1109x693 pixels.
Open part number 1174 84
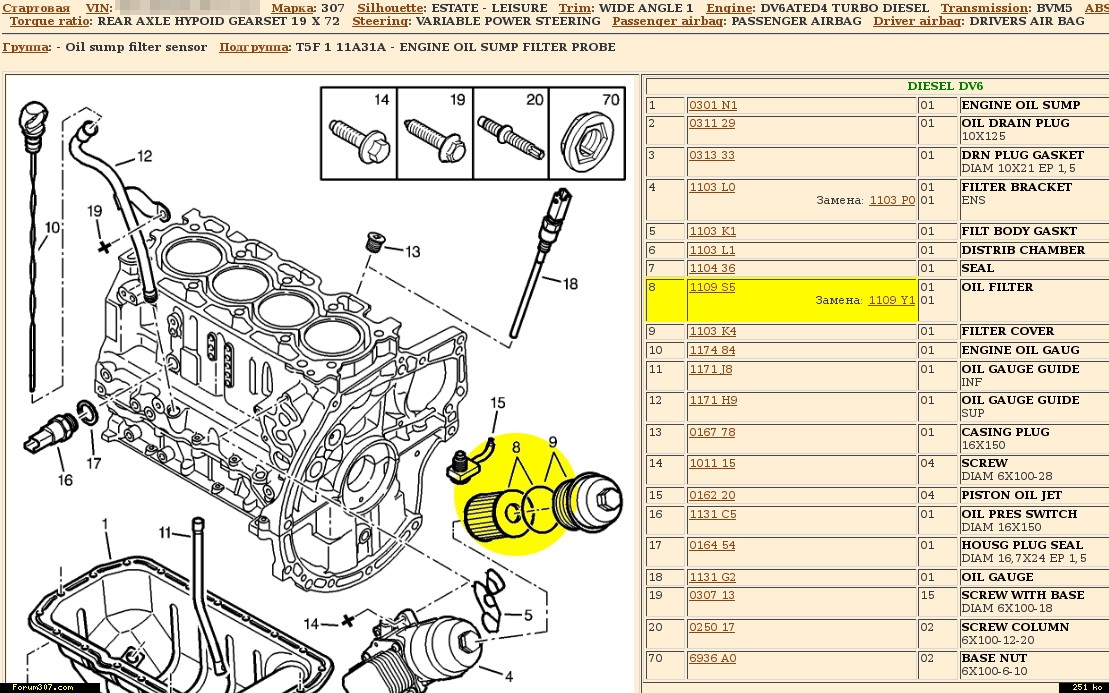712,351
